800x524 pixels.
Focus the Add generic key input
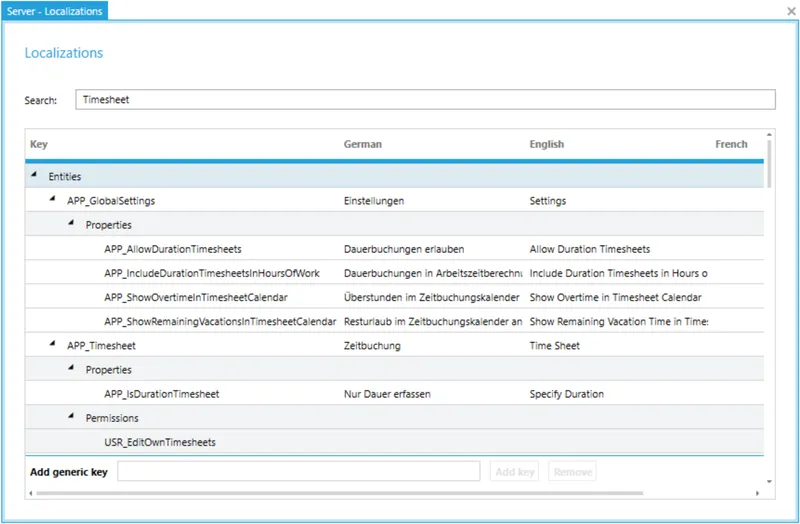[298, 471]
